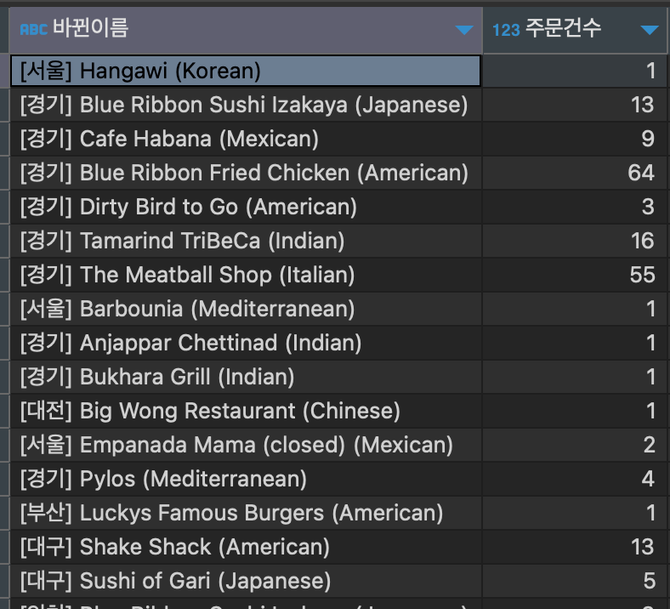Viewport: 670px width, 609px height.
Task: Select the '[대구] Shake Shack (American)' cell
Action: pyautogui.click(x=246, y=547)
